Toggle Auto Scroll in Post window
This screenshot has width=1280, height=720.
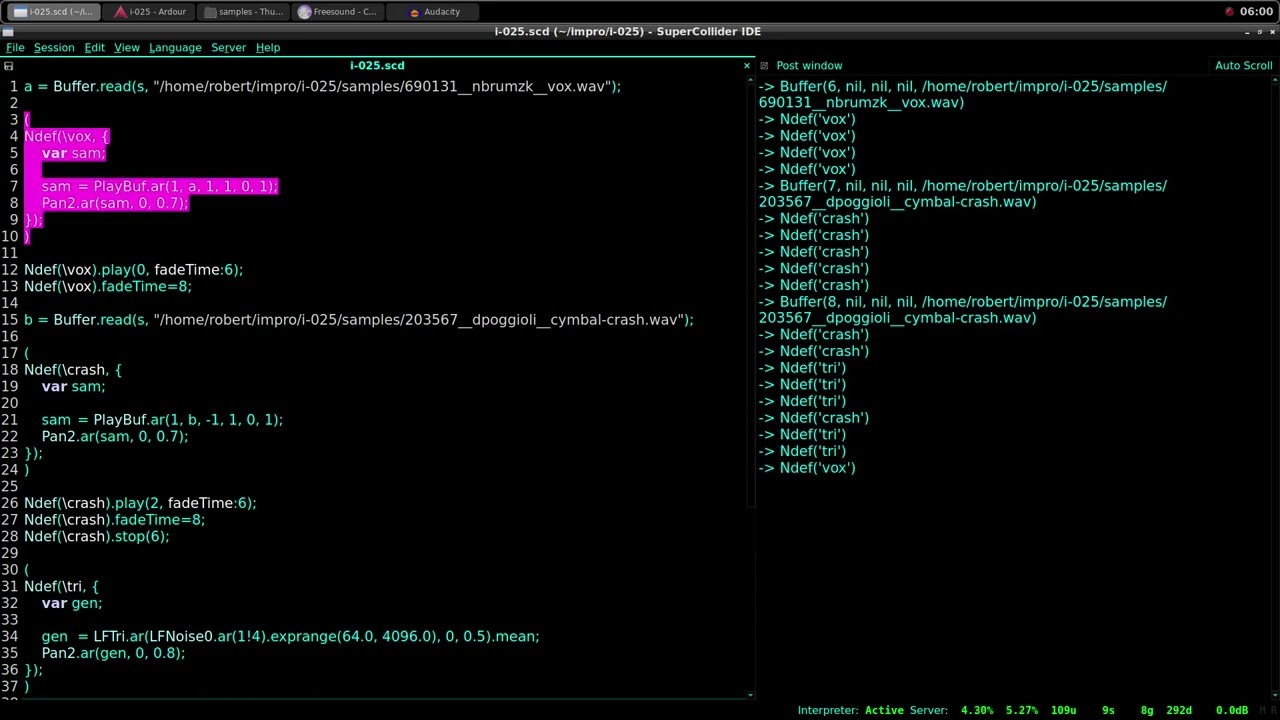pos(1243,65)
